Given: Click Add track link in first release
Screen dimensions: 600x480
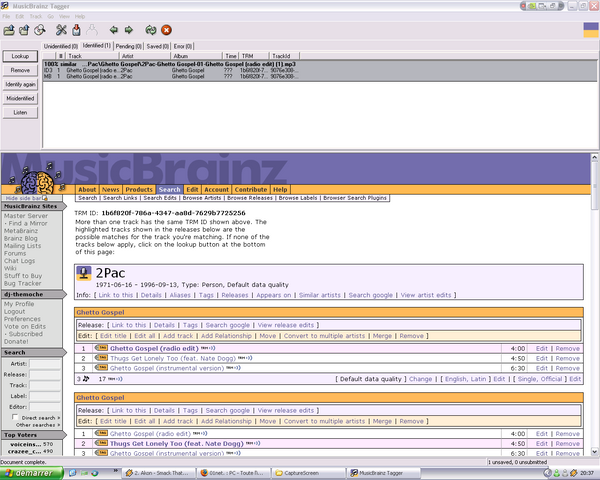Looking at the screenshot, I should [178, 336].
